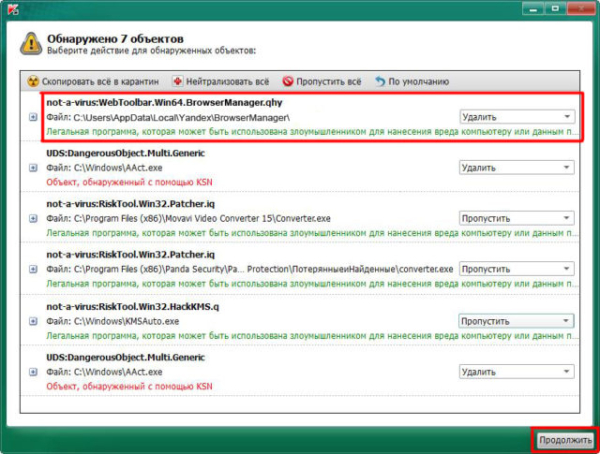Expand the Panda Security converter.exe entry
Image resolution: width=600 pixels, height=454 pixels.
point(33,269)
